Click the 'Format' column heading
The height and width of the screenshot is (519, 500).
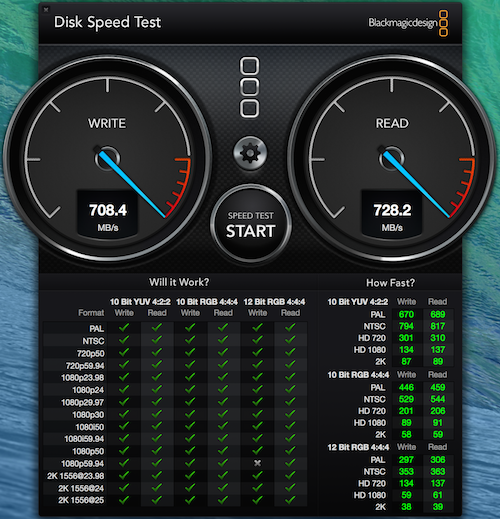point(91,313)
